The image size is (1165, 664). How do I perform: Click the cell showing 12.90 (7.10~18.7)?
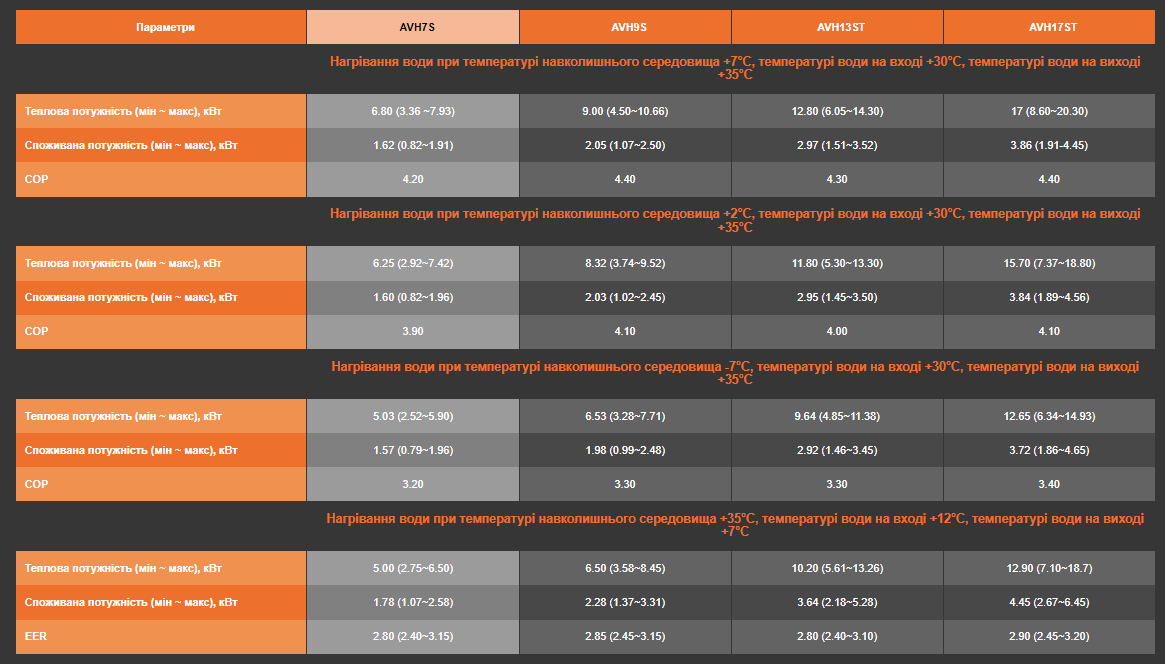point(1050,568)
